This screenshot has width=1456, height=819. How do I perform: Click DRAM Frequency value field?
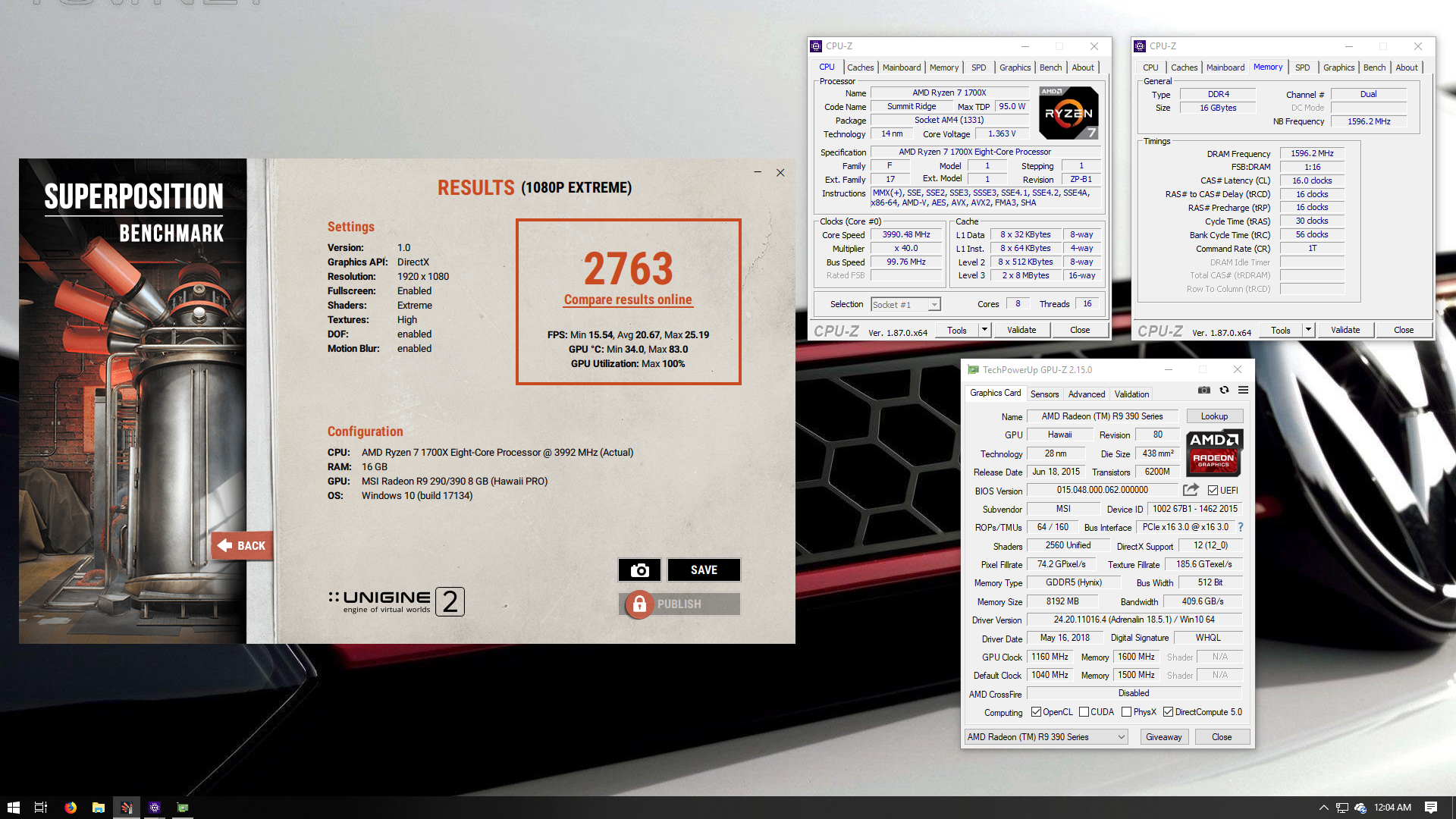pos(1312,153)
